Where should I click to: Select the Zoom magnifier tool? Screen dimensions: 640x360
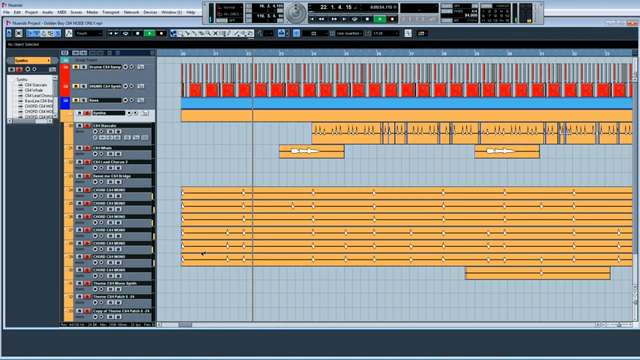click(208, 33)
